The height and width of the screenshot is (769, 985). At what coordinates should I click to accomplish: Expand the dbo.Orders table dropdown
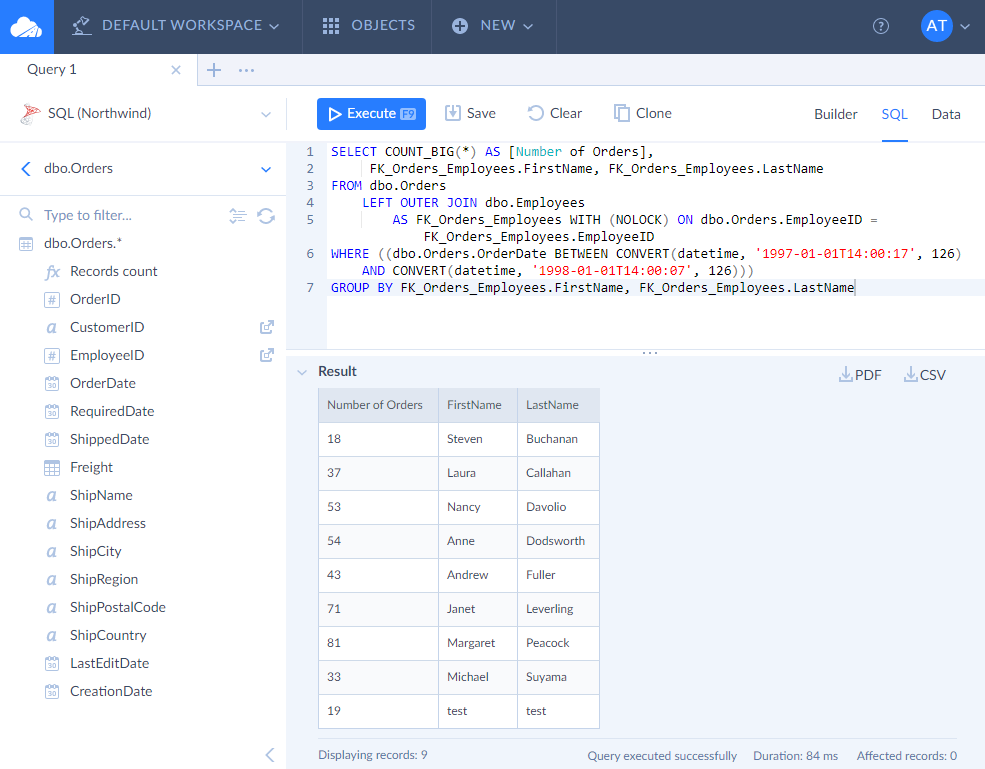coord(266,169)
